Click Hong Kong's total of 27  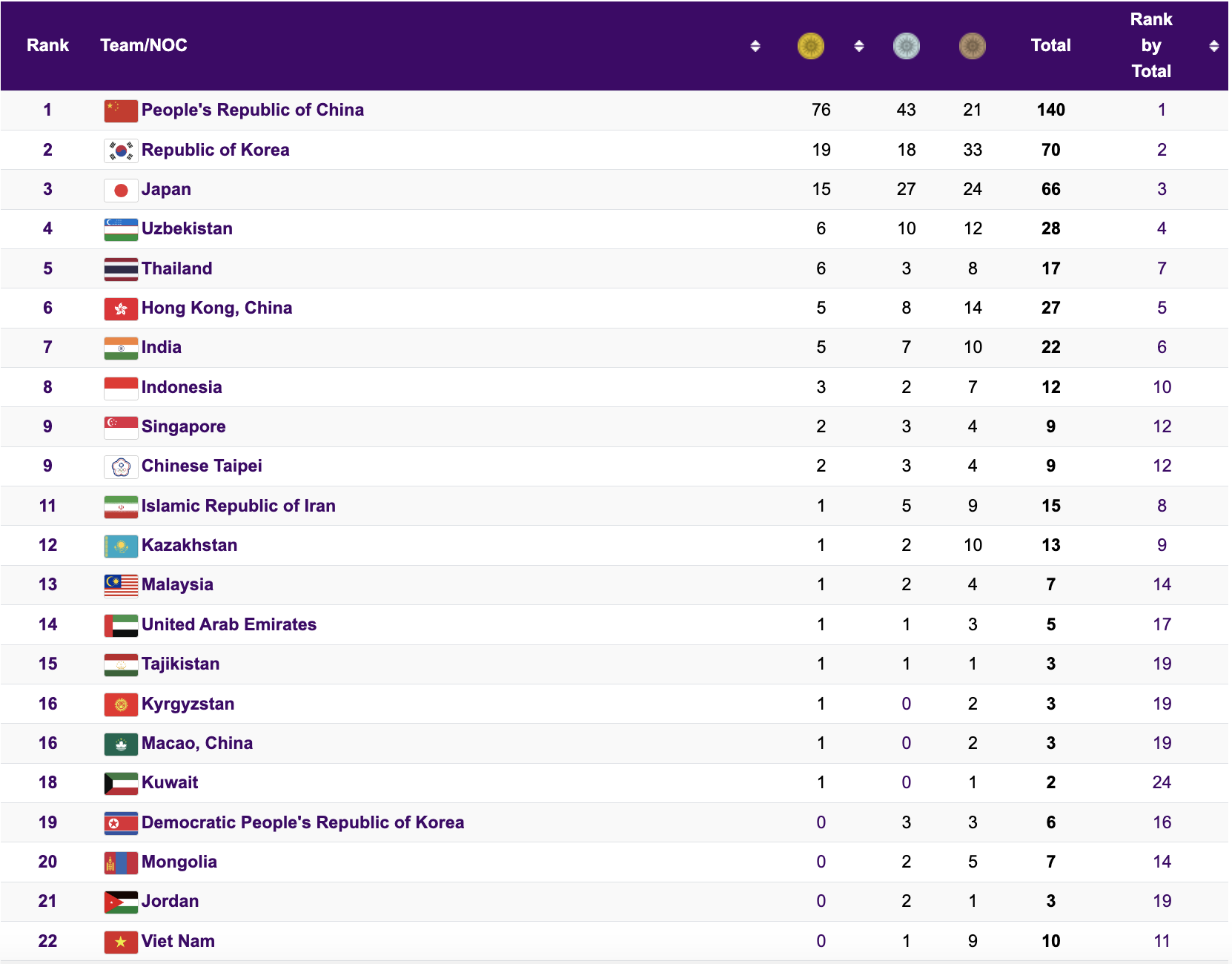point(1051,308)
